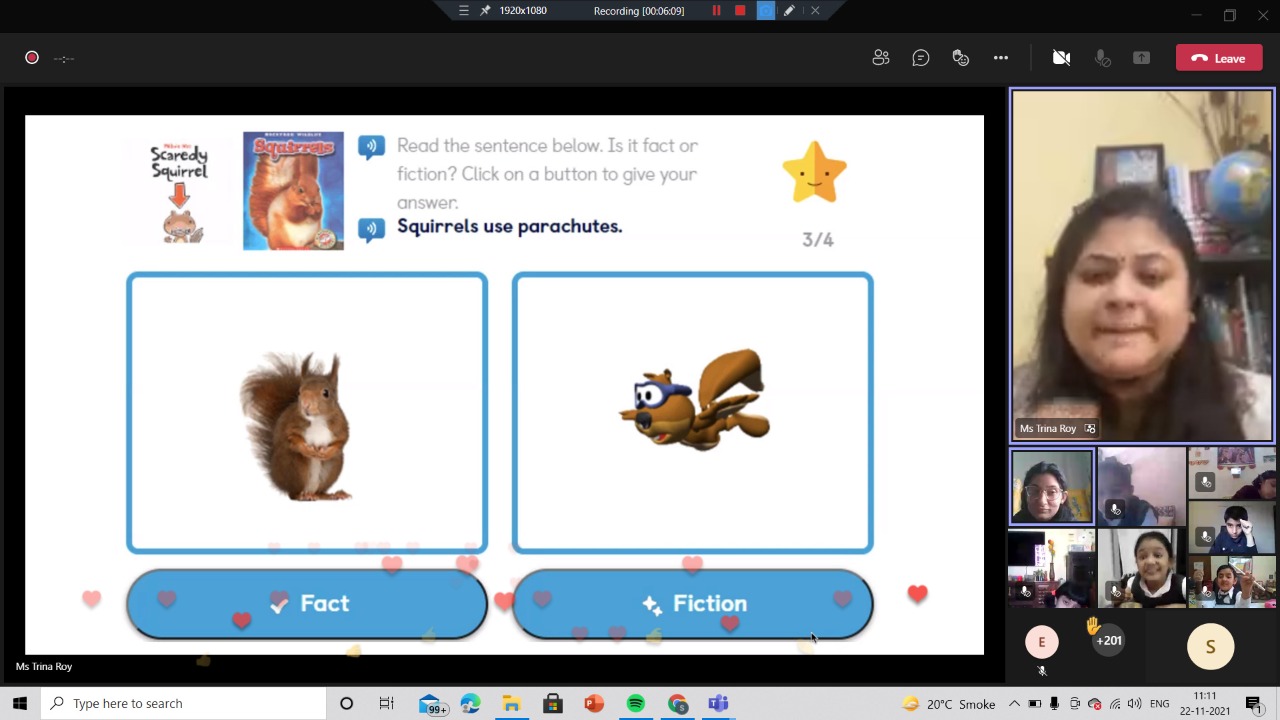The height and width of the screenshot is (720, 1280).
Task: Click the Squirrels nonfiction book cover
Action: (293, 190)
